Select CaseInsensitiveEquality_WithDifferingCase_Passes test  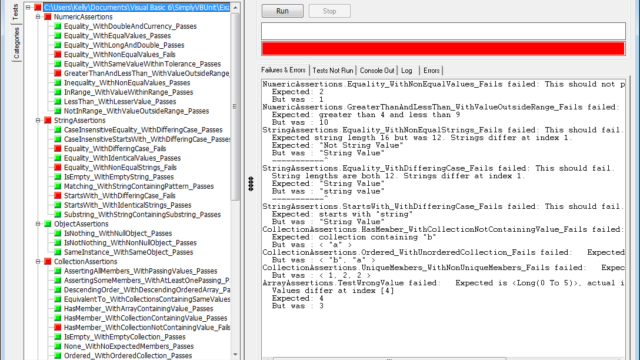click(143, 130)
